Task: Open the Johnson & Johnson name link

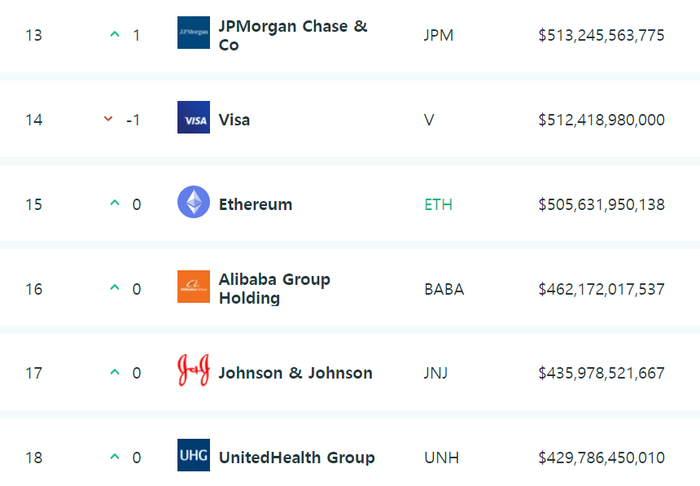Action: 295,373
